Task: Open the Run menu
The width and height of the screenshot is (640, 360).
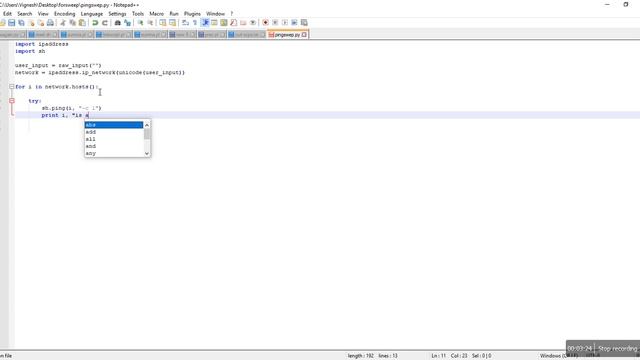Action: point(174,14)
